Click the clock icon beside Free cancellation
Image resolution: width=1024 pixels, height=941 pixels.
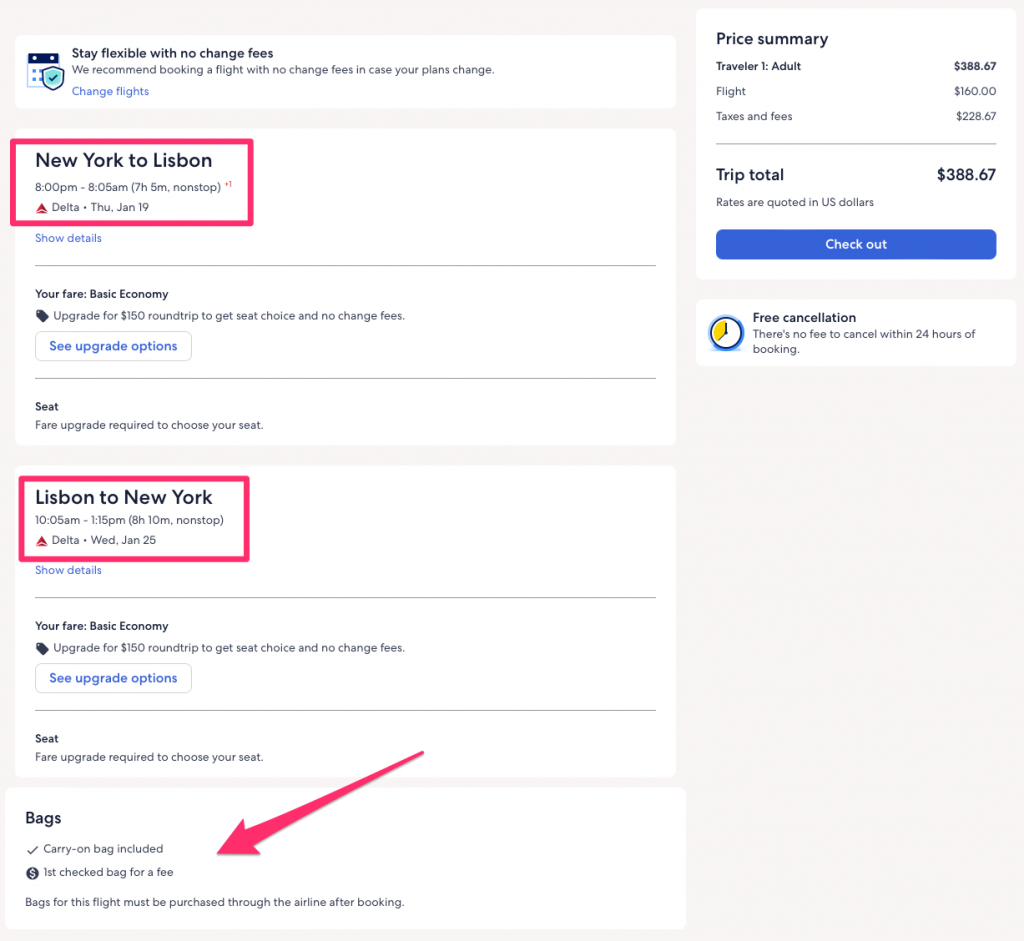click(x=725, y=333)
